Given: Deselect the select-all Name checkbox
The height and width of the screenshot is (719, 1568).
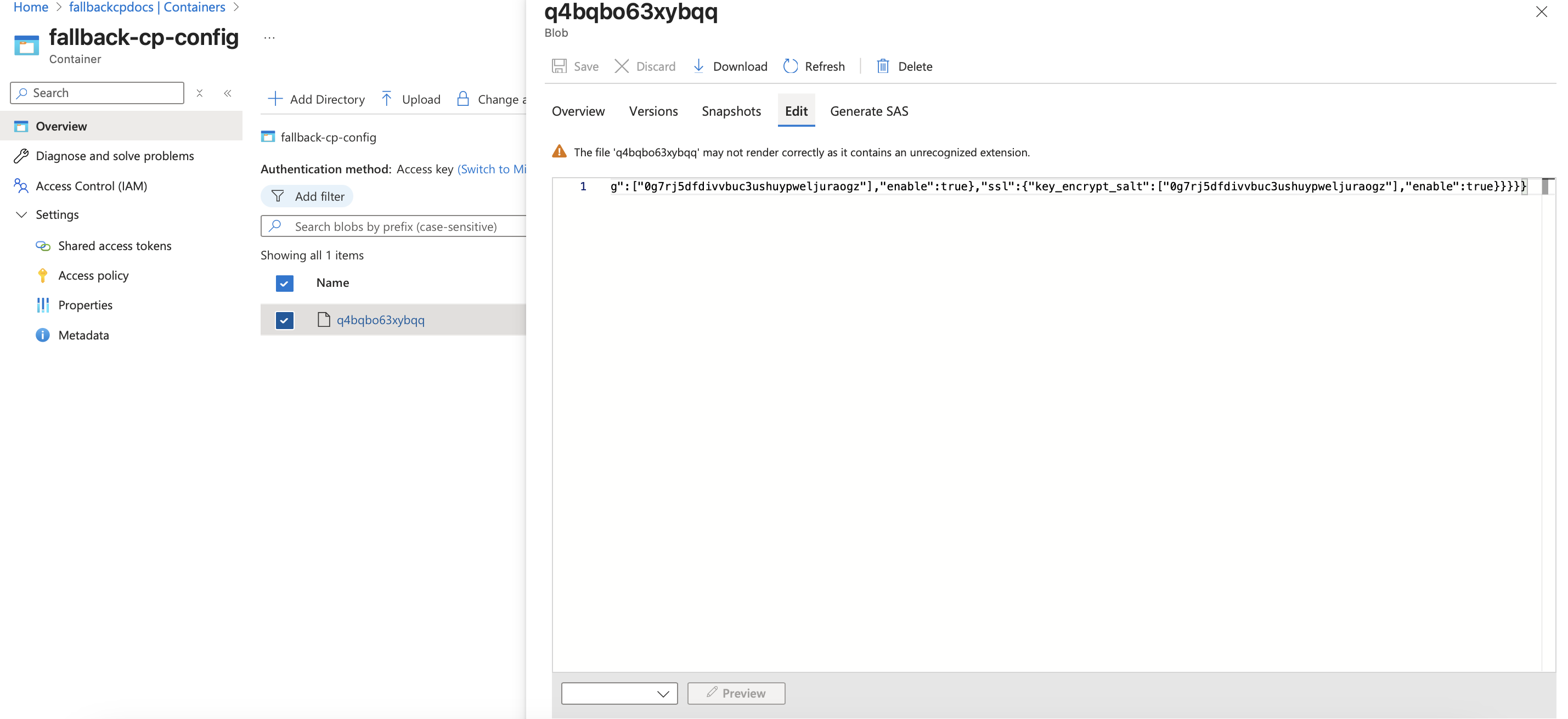Looking at the screenshot, I should (x=284, y=284).
